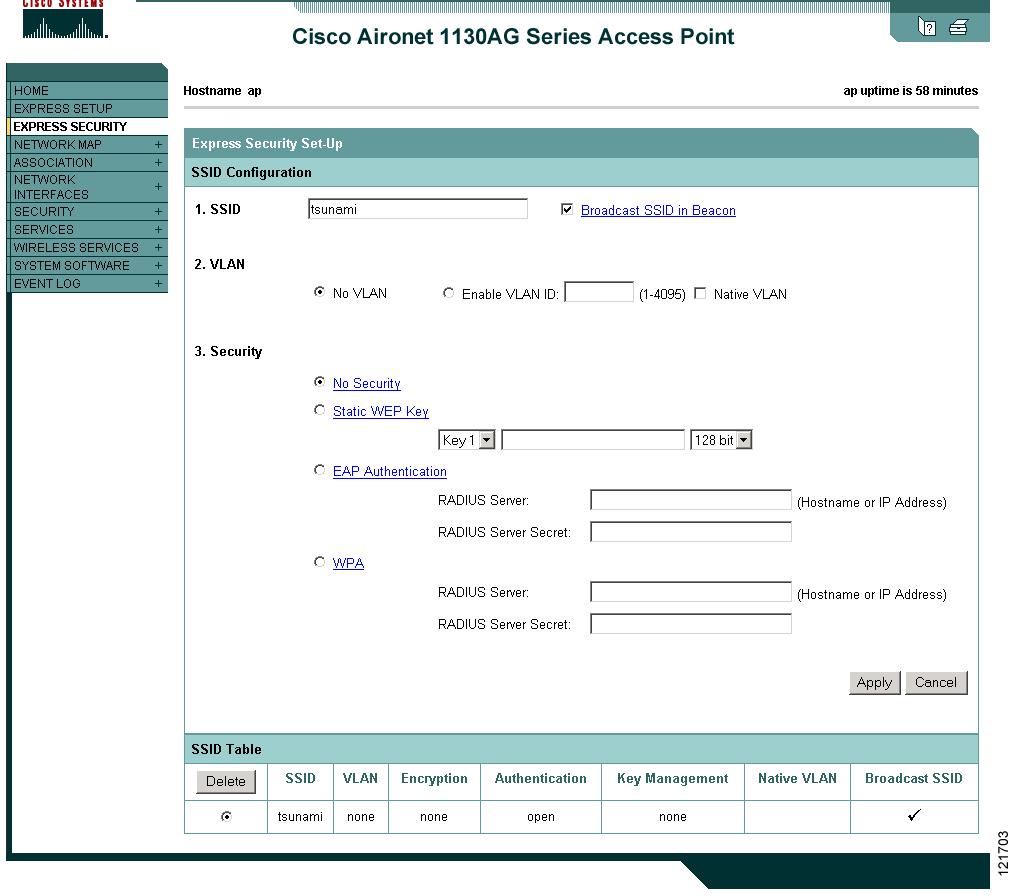
Task: Click the Apply button
Action: pos(873,682)
